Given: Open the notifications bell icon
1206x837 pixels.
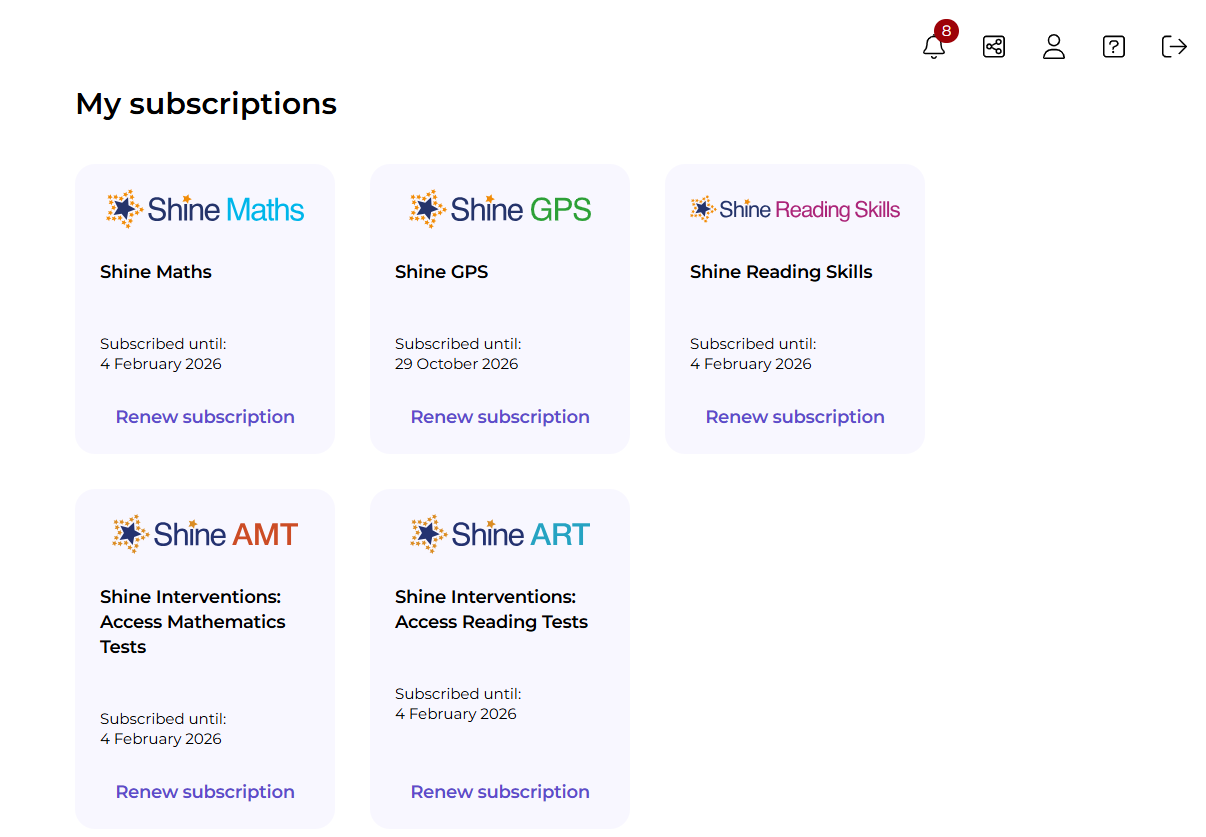Looking at the screenshot, I should click(934, 47).
